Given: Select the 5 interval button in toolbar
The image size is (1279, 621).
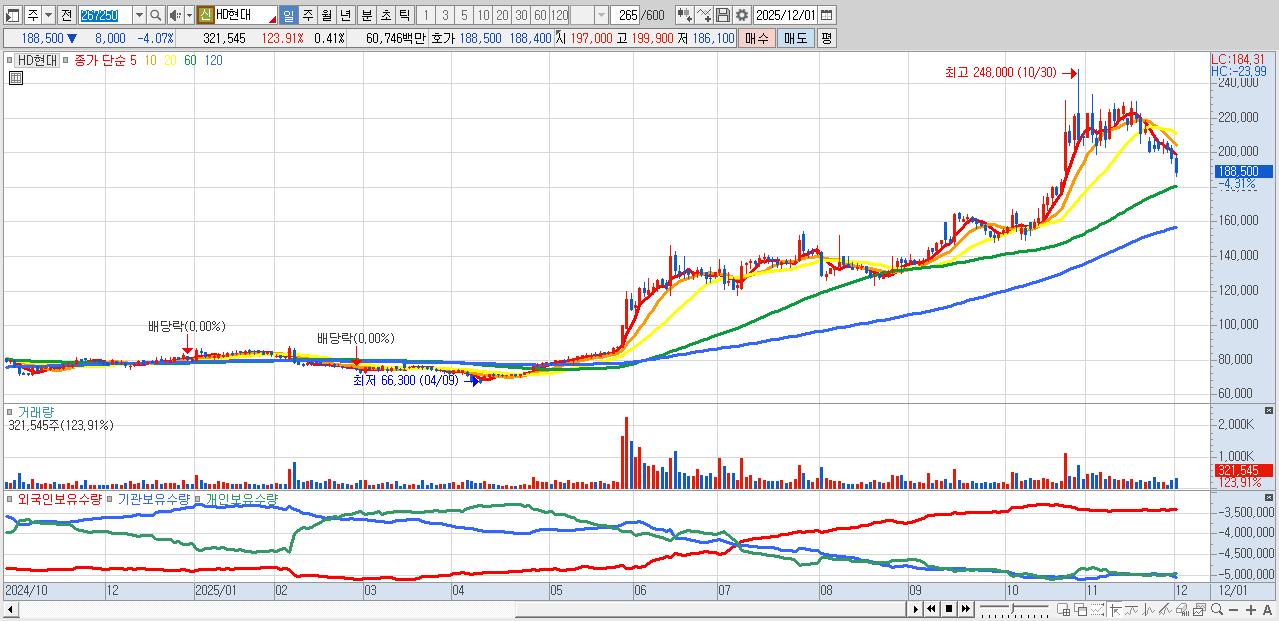Looking at the screenshot, I should click(464, 15).
